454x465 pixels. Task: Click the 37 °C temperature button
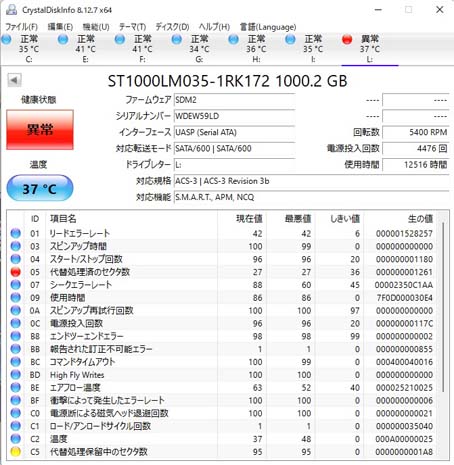[40, 189]
